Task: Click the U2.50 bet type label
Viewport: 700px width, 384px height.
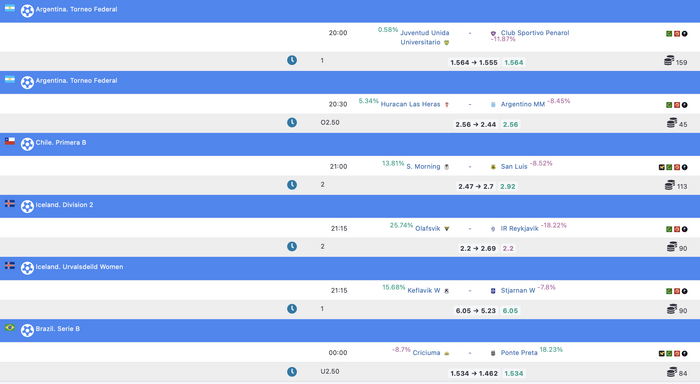Action: tap(330, 371)
